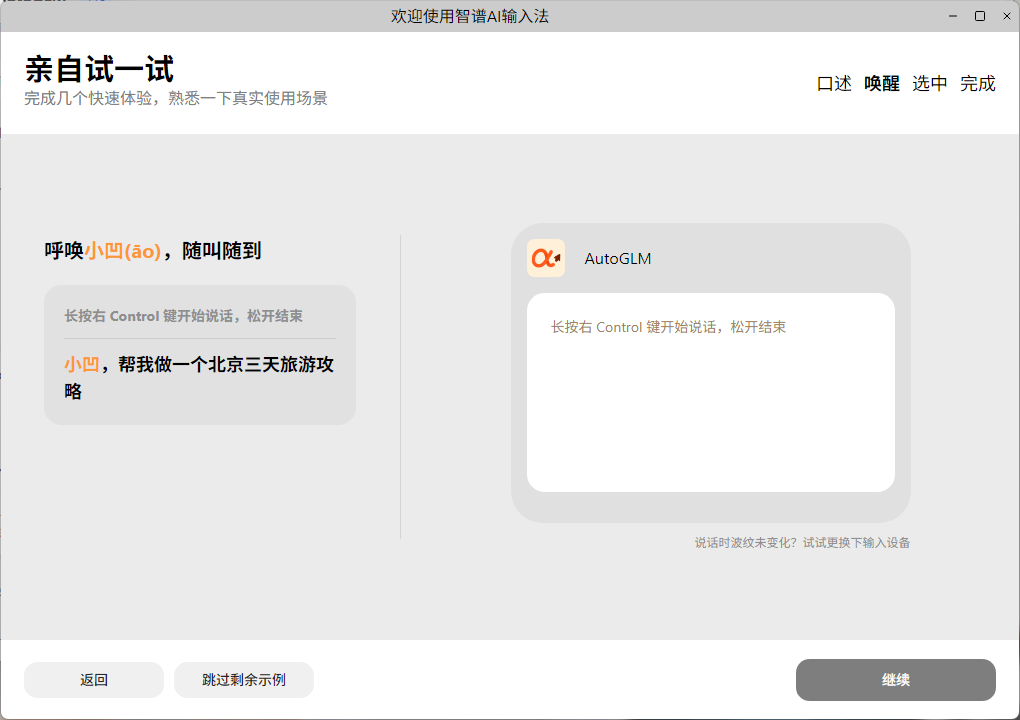Close the 智谱AI输入法 welcome window
The width and height of the screenshot is (1020, 720).
click(1003, 16)
